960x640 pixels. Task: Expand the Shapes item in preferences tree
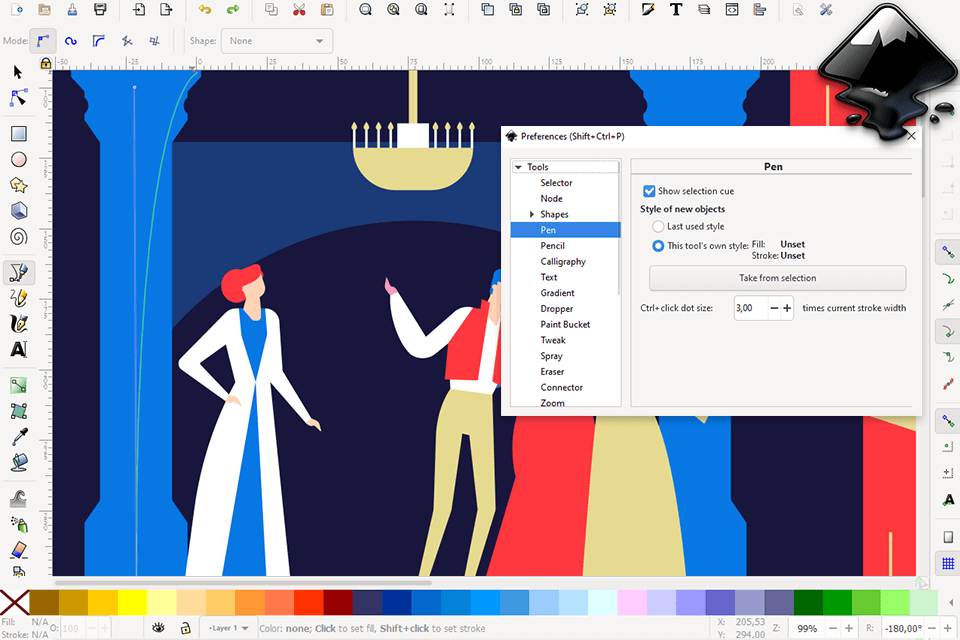[532, 214]
